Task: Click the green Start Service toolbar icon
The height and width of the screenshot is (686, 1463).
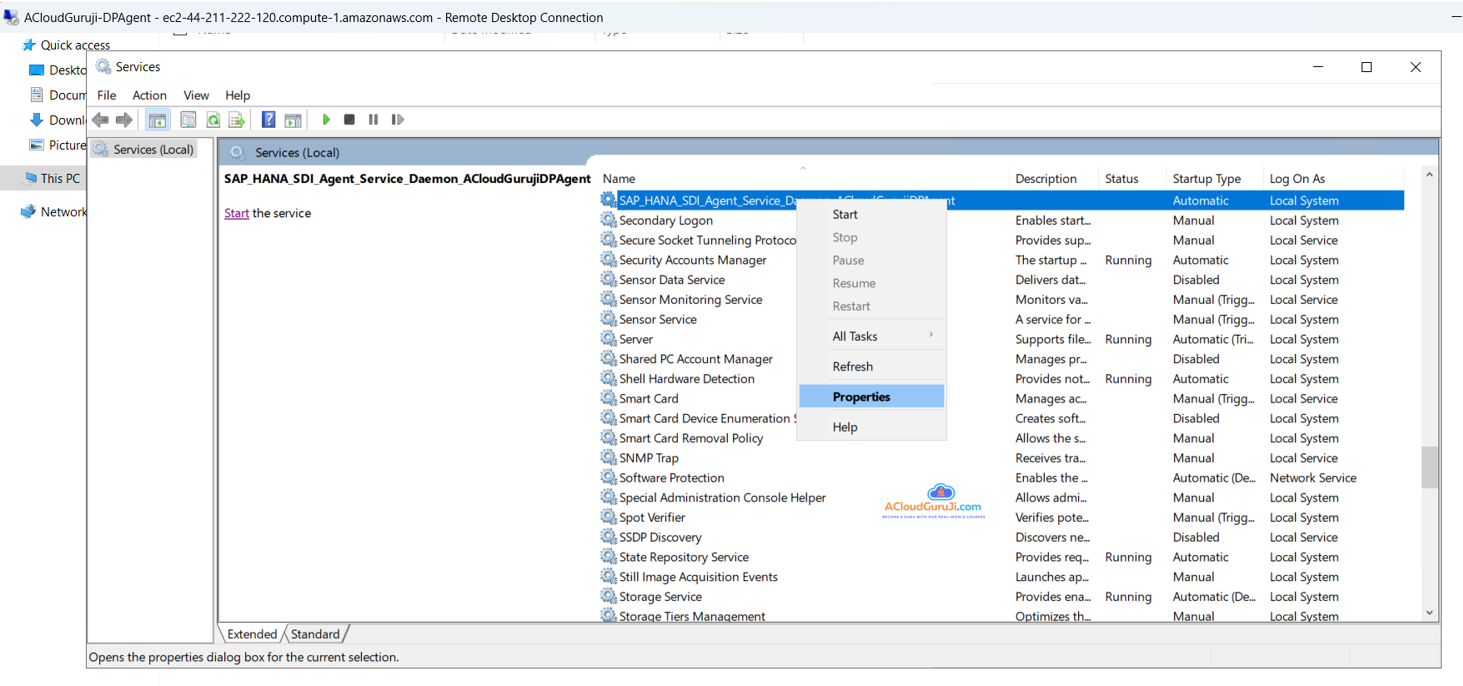Action: coord(326,120)
